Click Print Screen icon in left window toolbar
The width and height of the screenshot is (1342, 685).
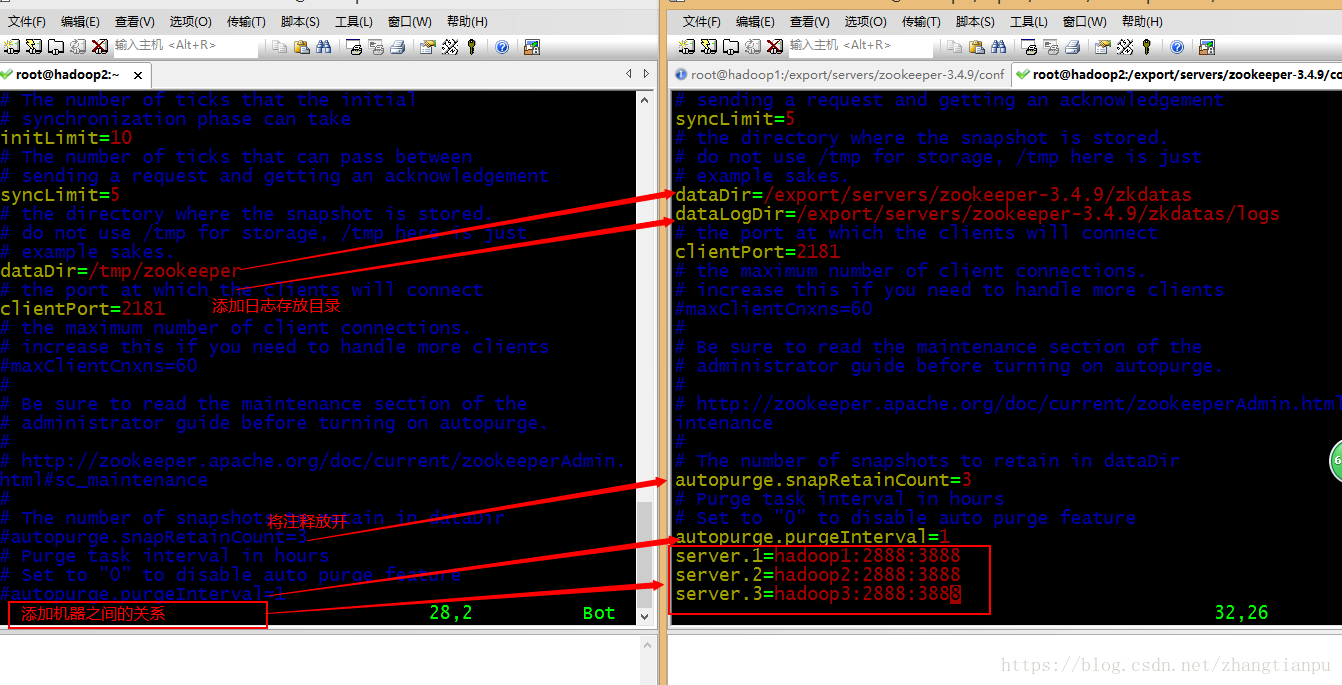(x=355, y=46)
